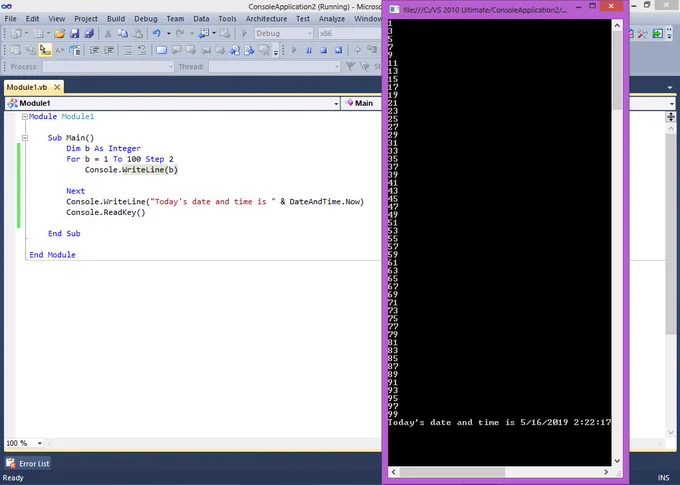Click the console window system menu icon
This screenshot has width=680, height=485.
(394, 9)
